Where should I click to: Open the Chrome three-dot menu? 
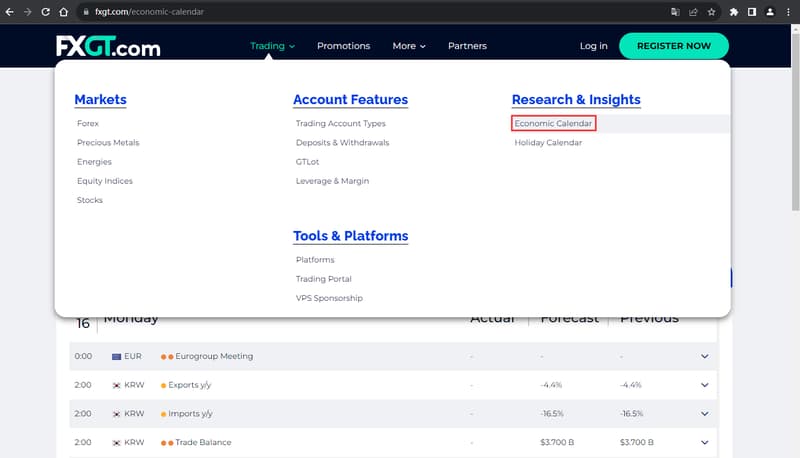click(x=787, y=12)
